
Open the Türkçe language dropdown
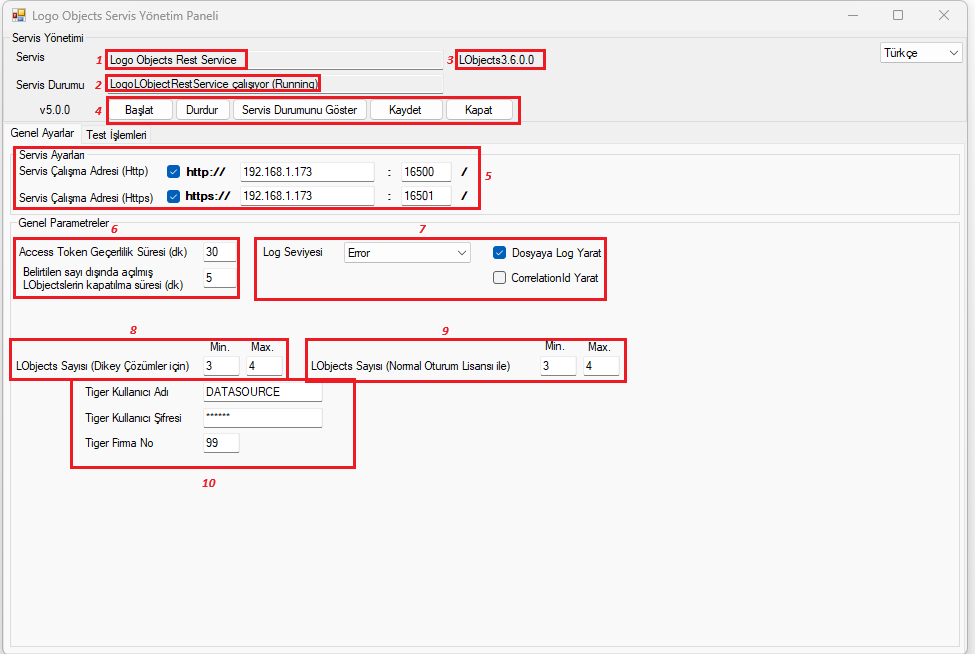click(x=921, y=53)
